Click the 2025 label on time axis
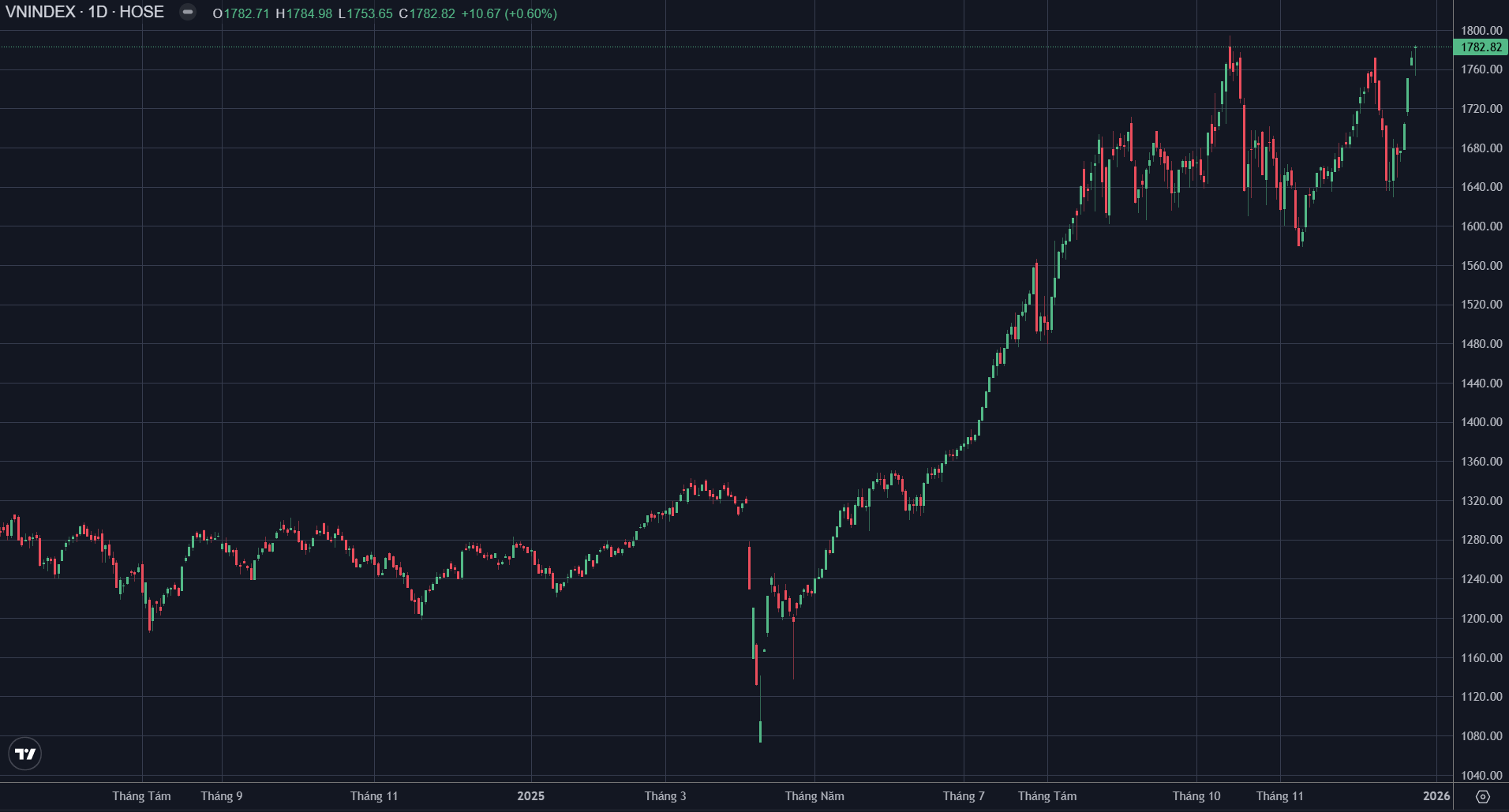The height and width of the screenshot is (812, 1509). pyautogui.click(x=530, y=796)
